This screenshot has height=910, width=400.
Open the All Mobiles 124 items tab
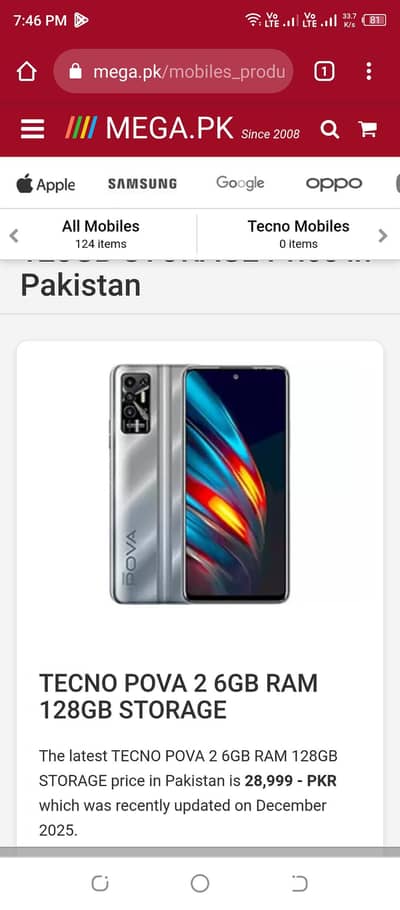coord(101,234)
